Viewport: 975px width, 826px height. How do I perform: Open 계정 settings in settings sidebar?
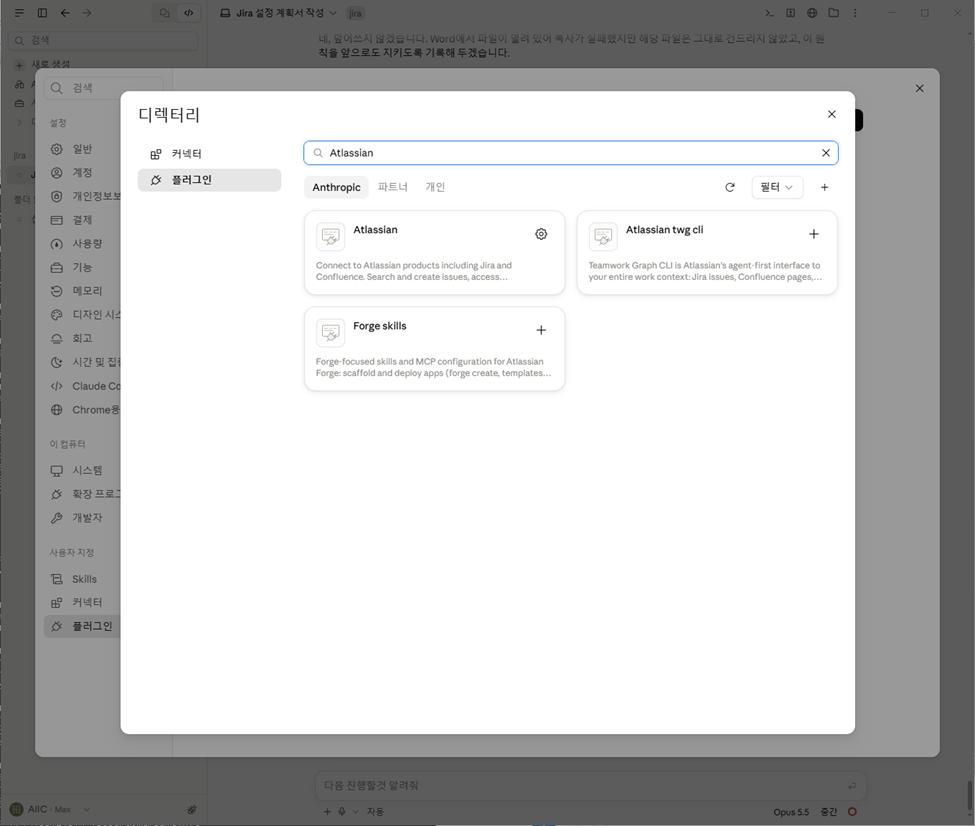click(x=82, y=172)
